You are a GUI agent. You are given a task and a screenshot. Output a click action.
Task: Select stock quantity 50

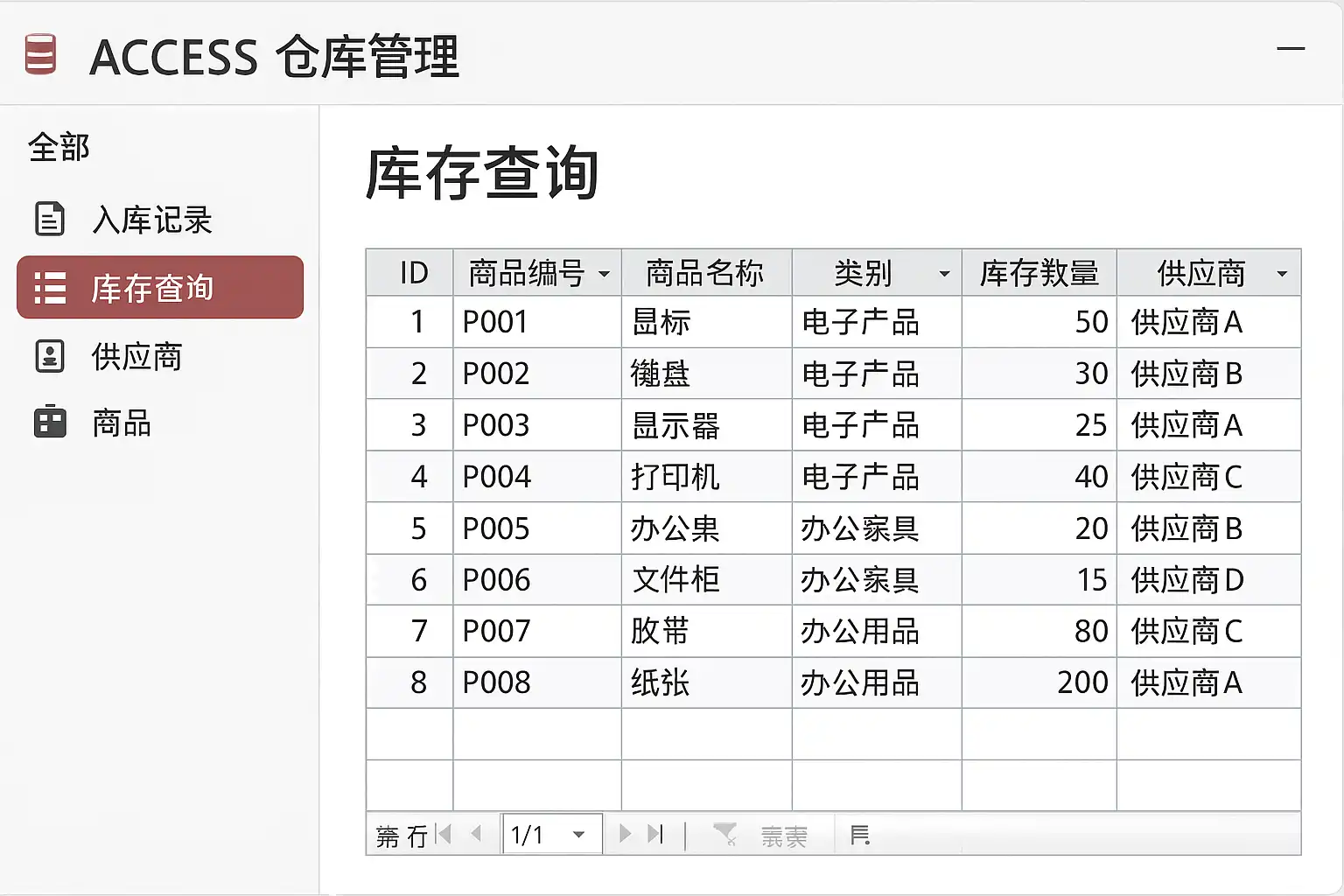[x=1091, y=322]
